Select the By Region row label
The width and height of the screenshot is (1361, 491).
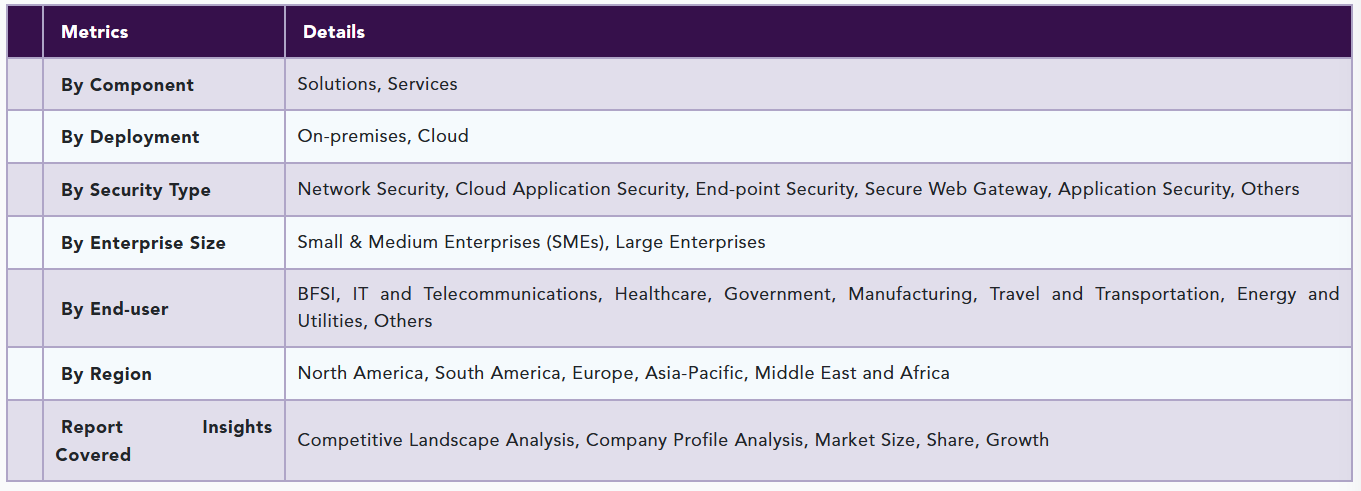click(x=106, y=374)
